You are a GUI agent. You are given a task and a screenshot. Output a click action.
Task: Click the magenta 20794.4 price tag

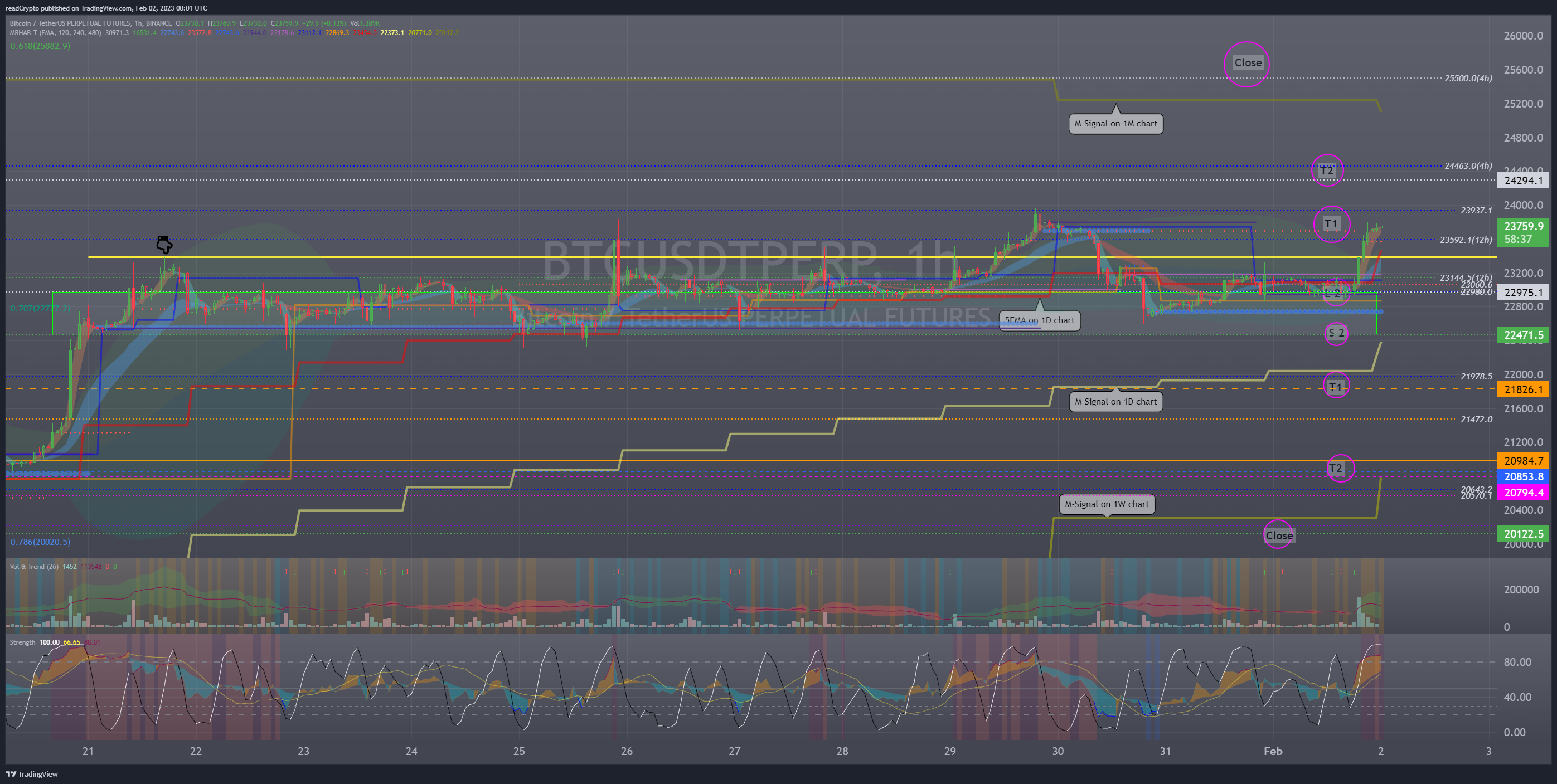pyautogui.click(x=1522, y=492)
